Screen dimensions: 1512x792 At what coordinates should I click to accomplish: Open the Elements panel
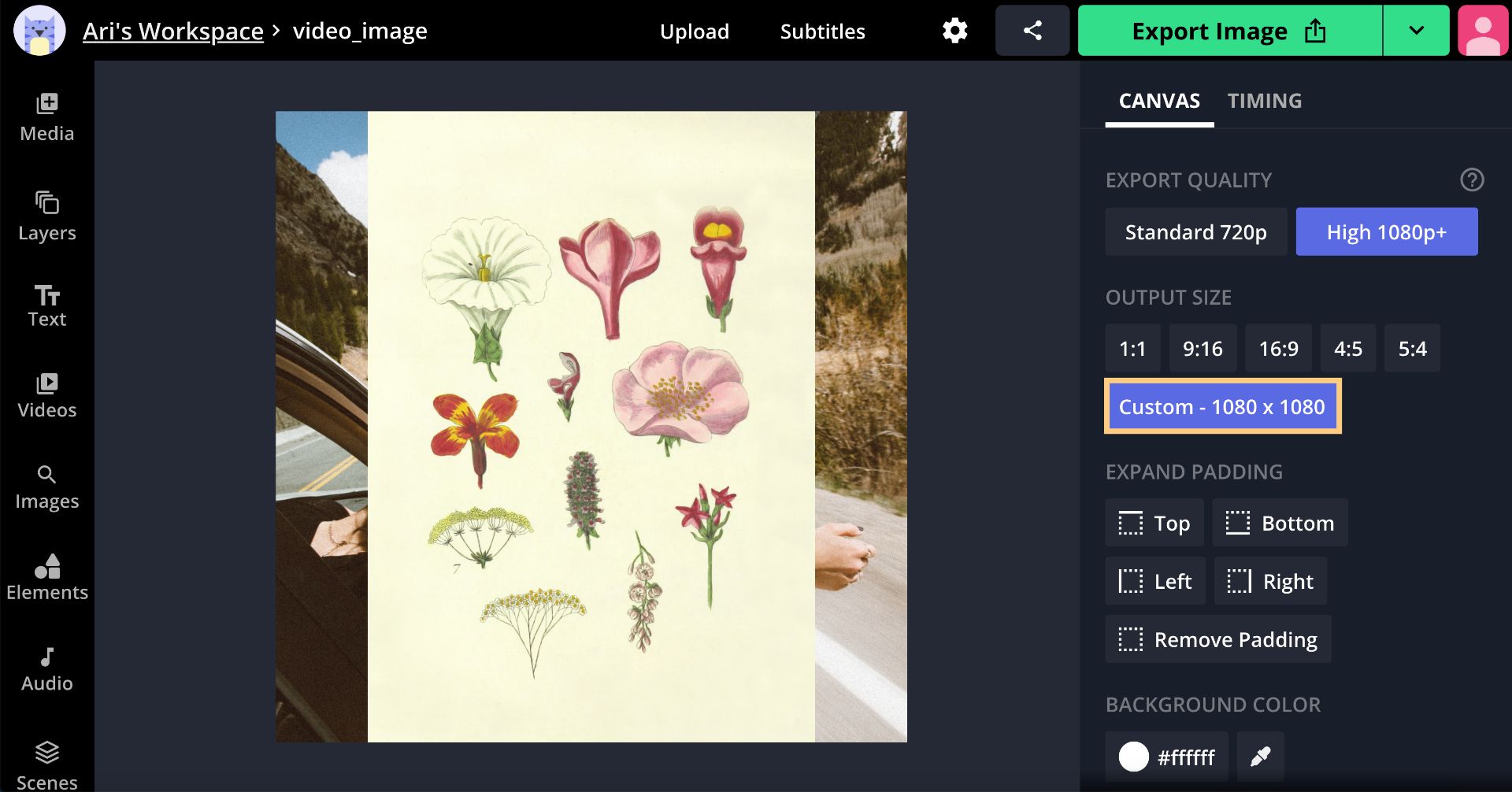[x=47, y=578]
